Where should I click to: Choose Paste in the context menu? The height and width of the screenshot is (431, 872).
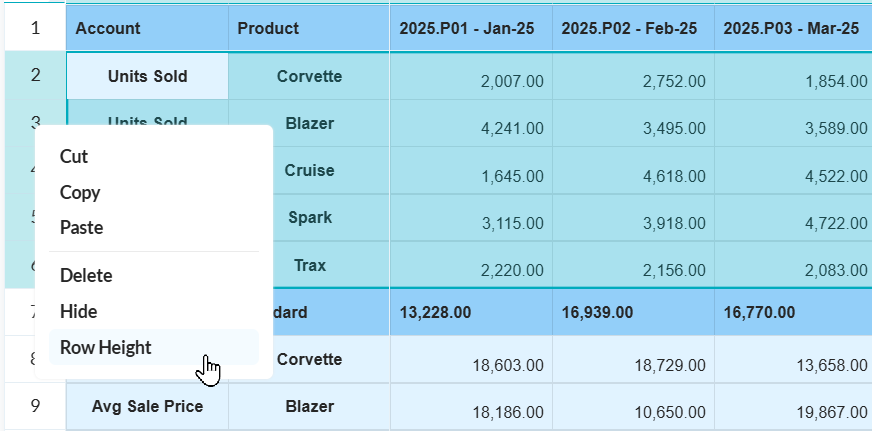[81, 227]
